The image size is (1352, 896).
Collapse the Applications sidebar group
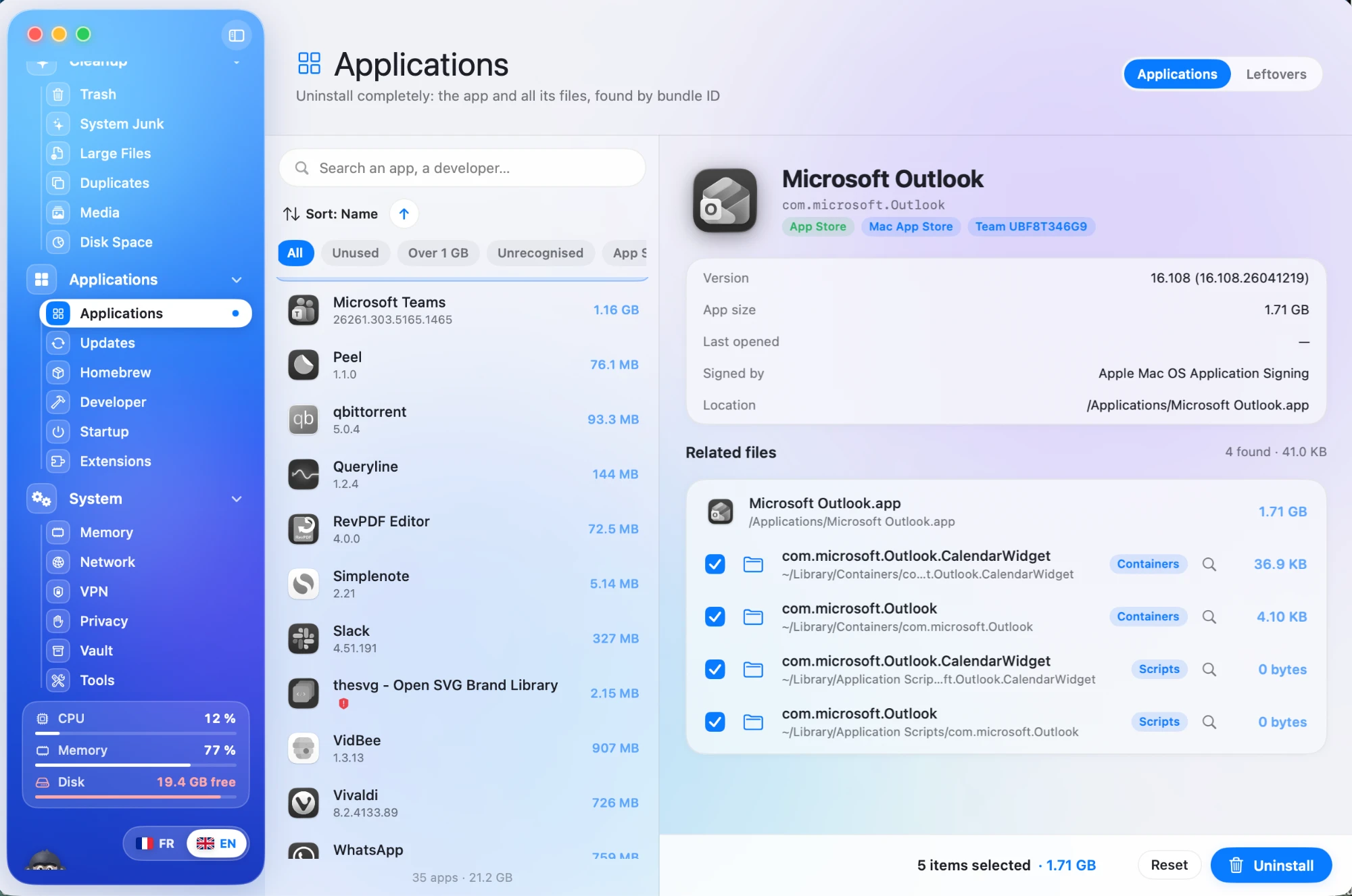[x=237, y=280]
